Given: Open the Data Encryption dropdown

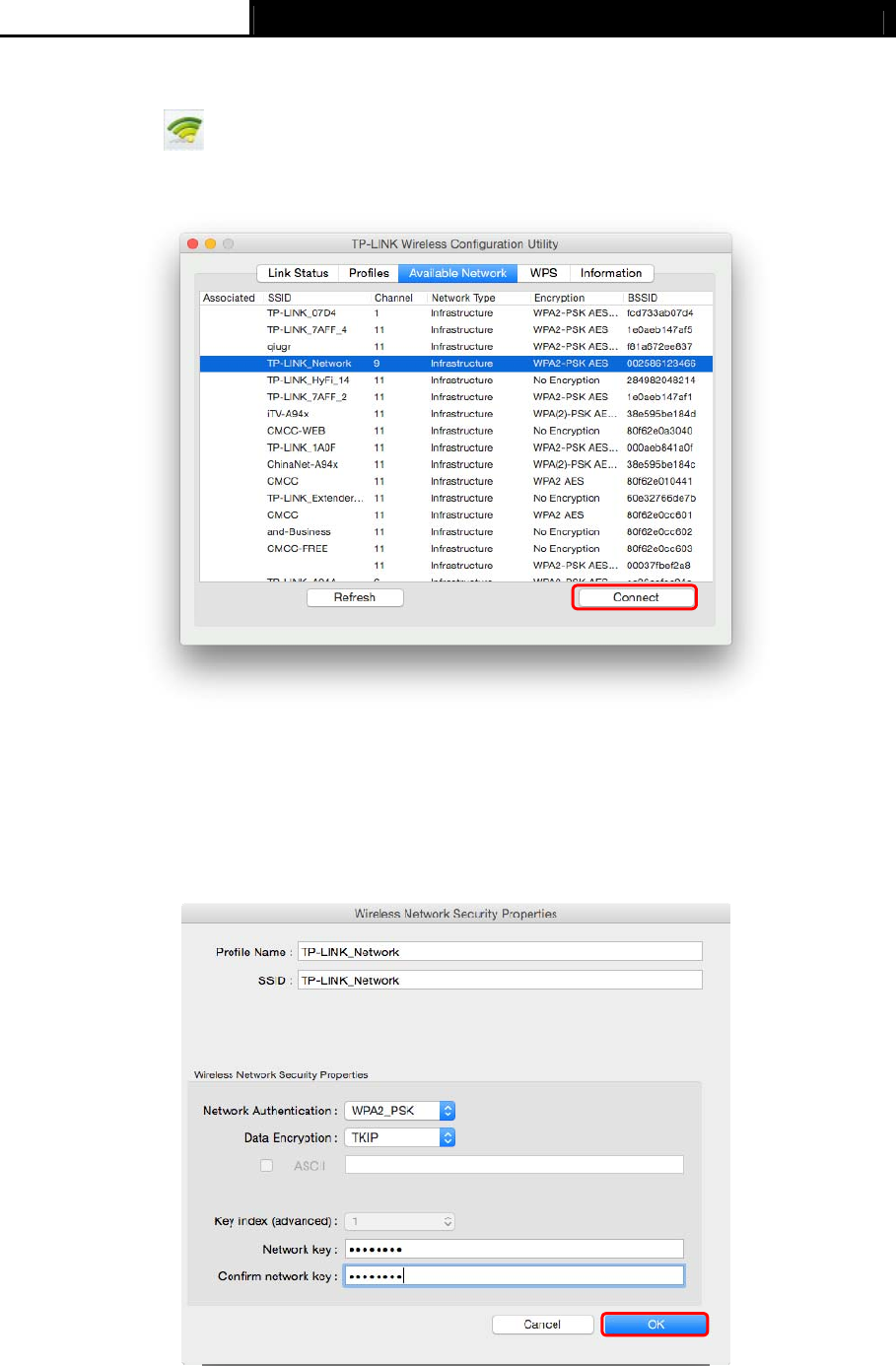Looking at the screenshot, I should [399, 1137].
